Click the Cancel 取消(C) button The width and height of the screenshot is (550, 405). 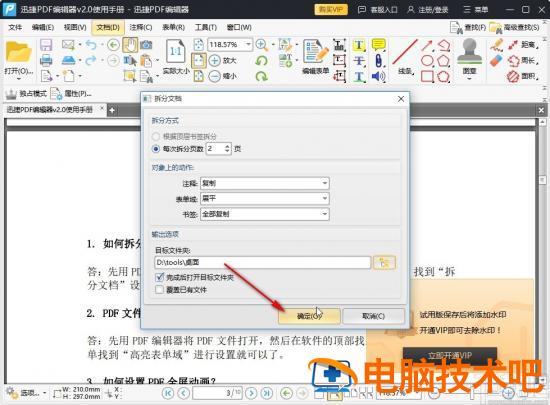coord(373,316)
